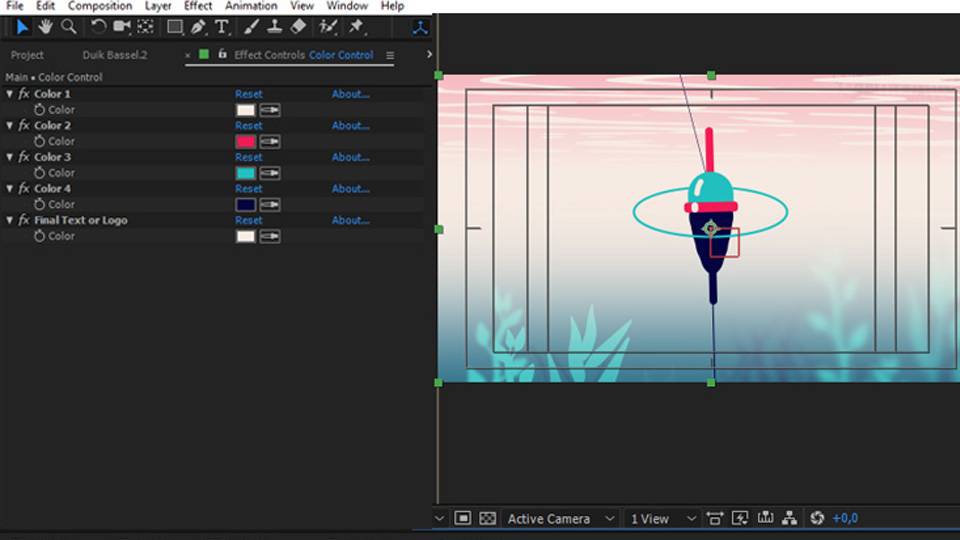
Task: Toggle the transparency grid in viewer
Action: pyautogui.click(x=487, y=518)
